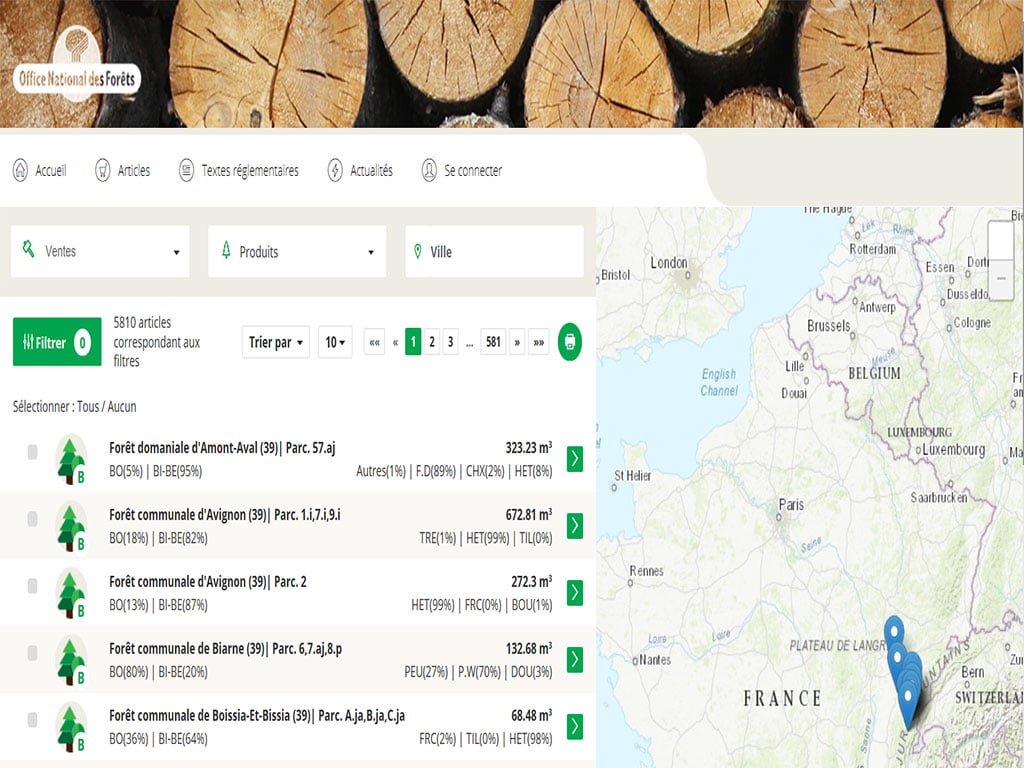Open the Trier par sort dropdown
Image resolution: width=1024 pixels, height=768 pixels.
276,342
